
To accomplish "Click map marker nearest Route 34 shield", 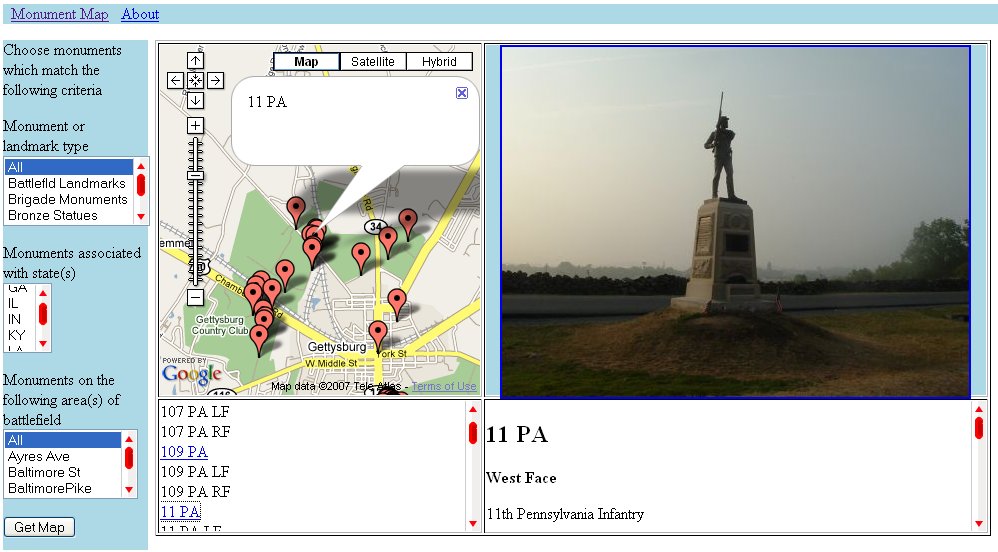I will (388, 239).
